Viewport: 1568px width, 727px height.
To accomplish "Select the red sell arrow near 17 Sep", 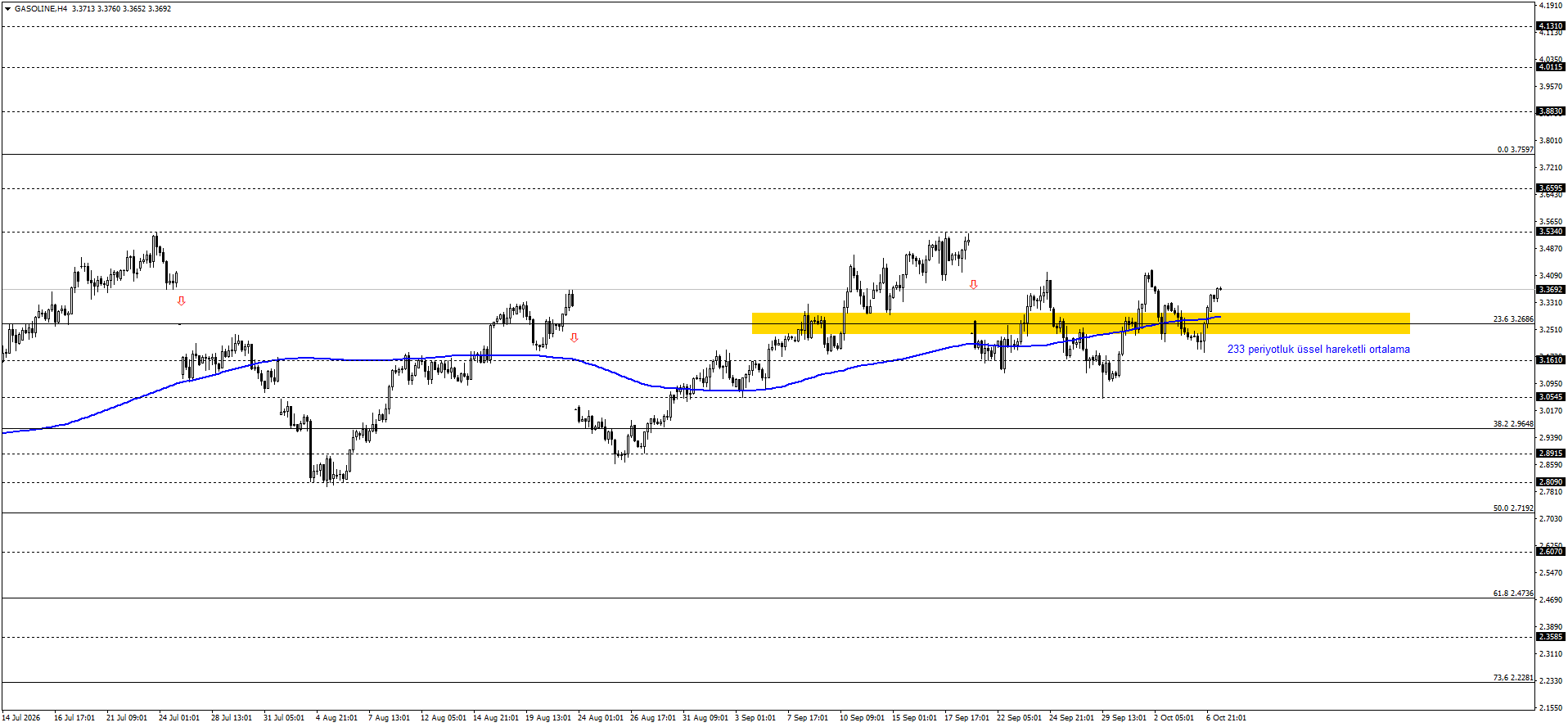I will coord(973,285).
